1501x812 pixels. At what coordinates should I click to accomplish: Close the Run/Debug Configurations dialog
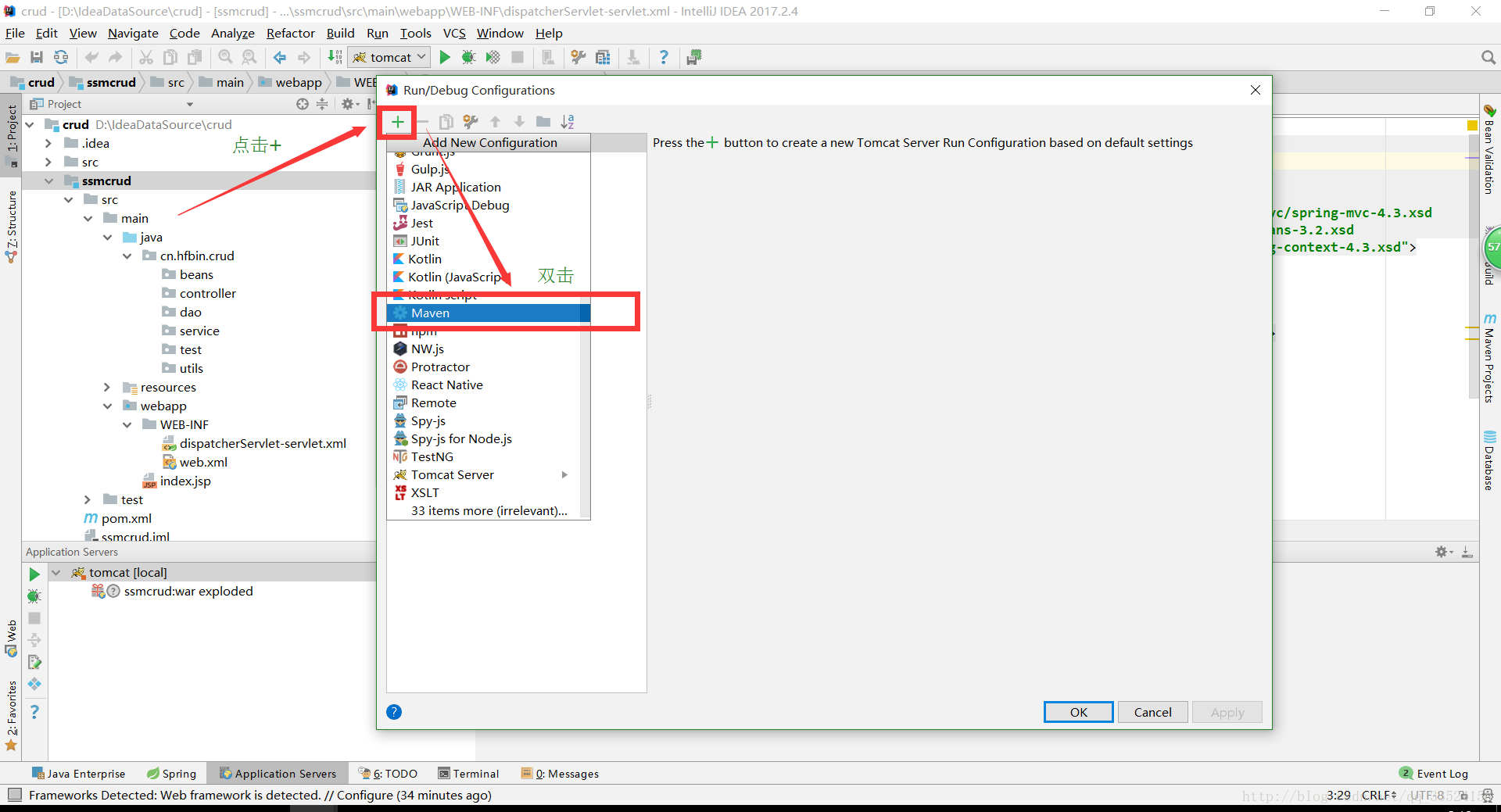click(x=1256, y=90)
